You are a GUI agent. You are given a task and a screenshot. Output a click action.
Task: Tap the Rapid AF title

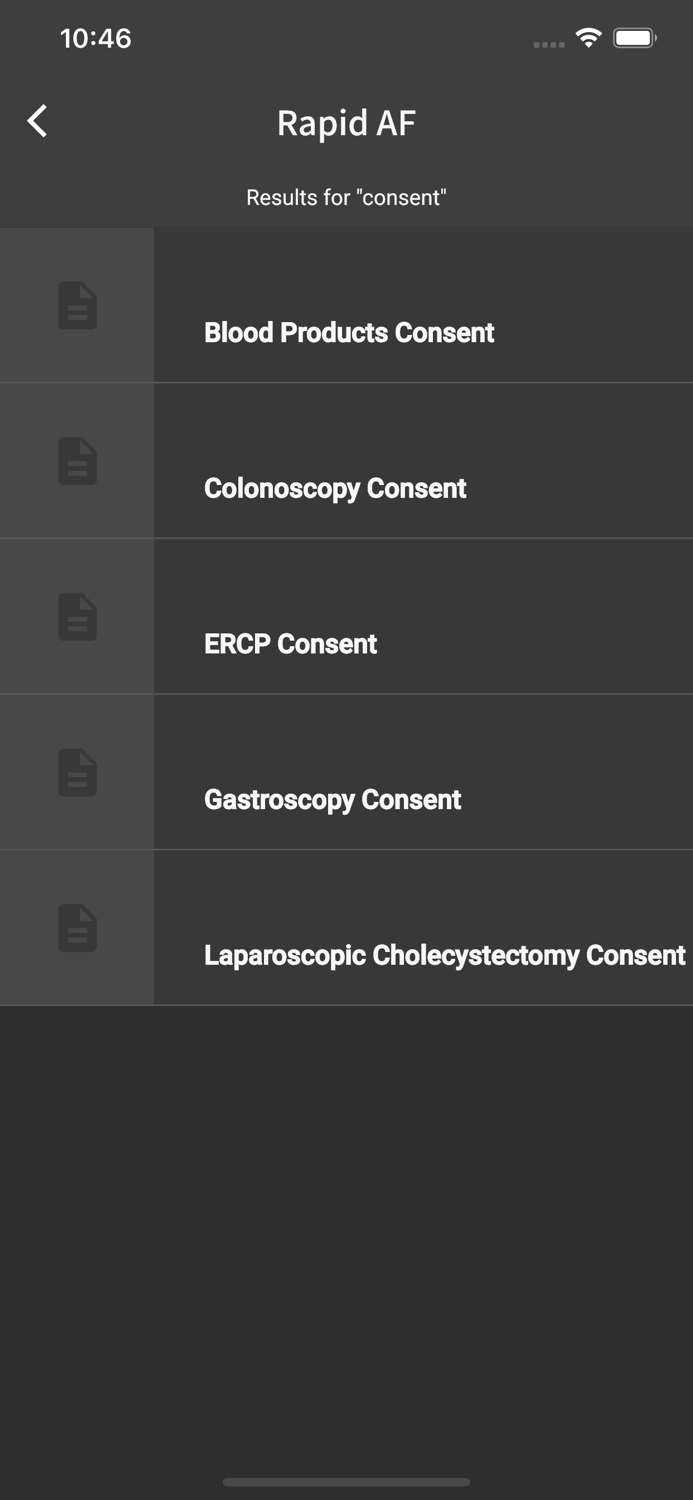pos(346,123)
